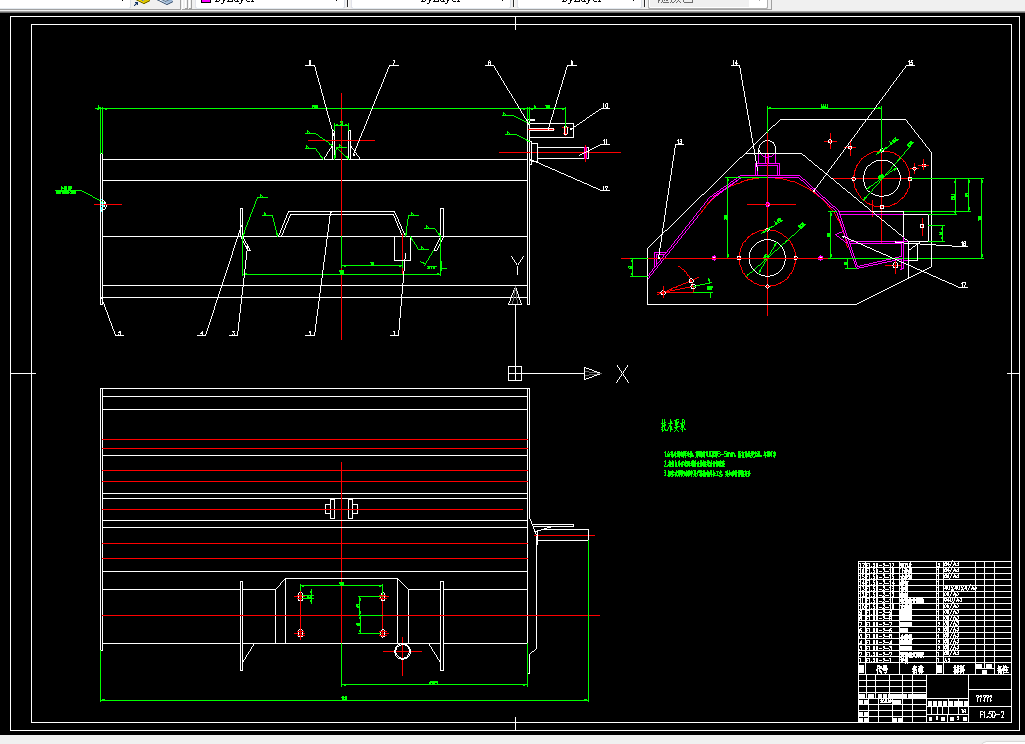Select the green 技术要求 heading text
The height and width of the screenshot is (744, 1025).
pos(673,426)
